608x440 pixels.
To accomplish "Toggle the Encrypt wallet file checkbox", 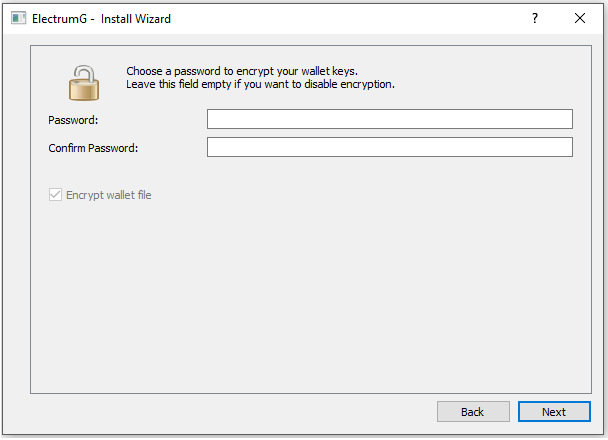I will pos(55,195).
